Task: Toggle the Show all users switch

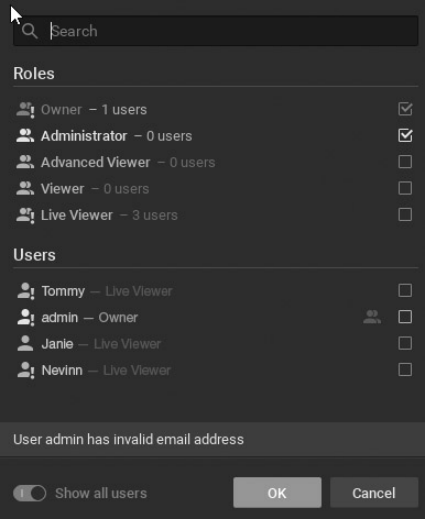Action: 30,493
